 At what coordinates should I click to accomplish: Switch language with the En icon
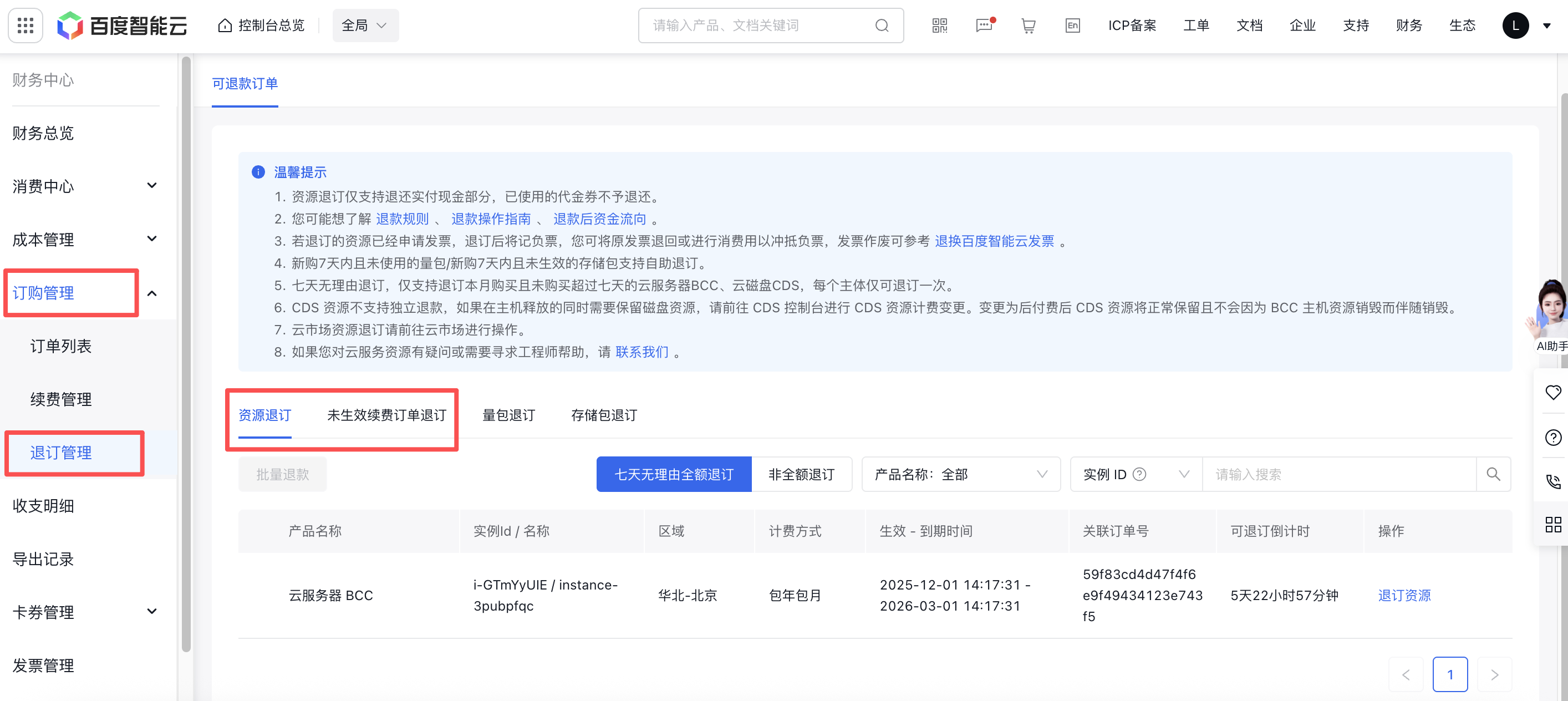point(1072,26)
